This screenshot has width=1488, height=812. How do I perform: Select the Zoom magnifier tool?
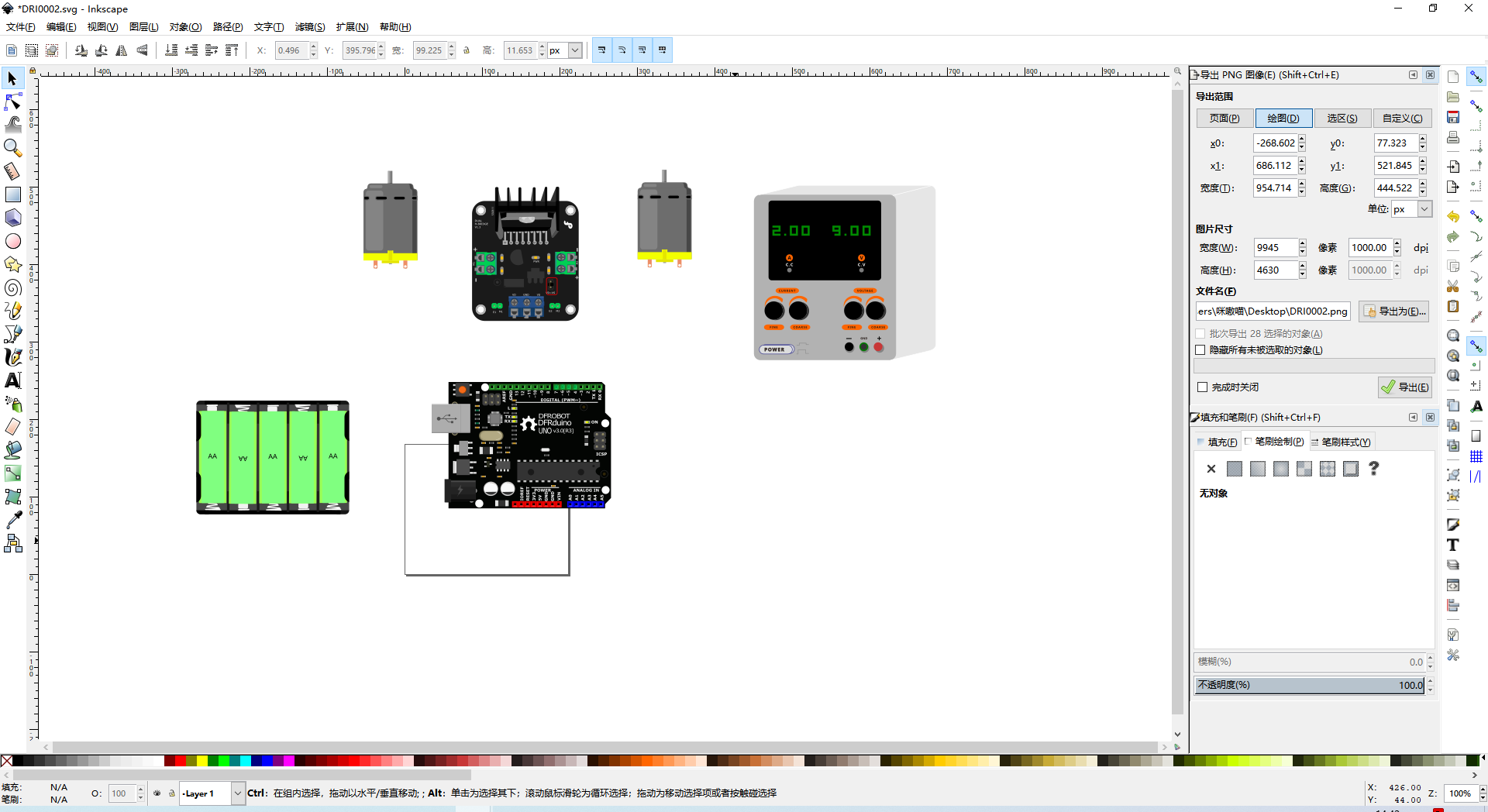click(12, 147)
